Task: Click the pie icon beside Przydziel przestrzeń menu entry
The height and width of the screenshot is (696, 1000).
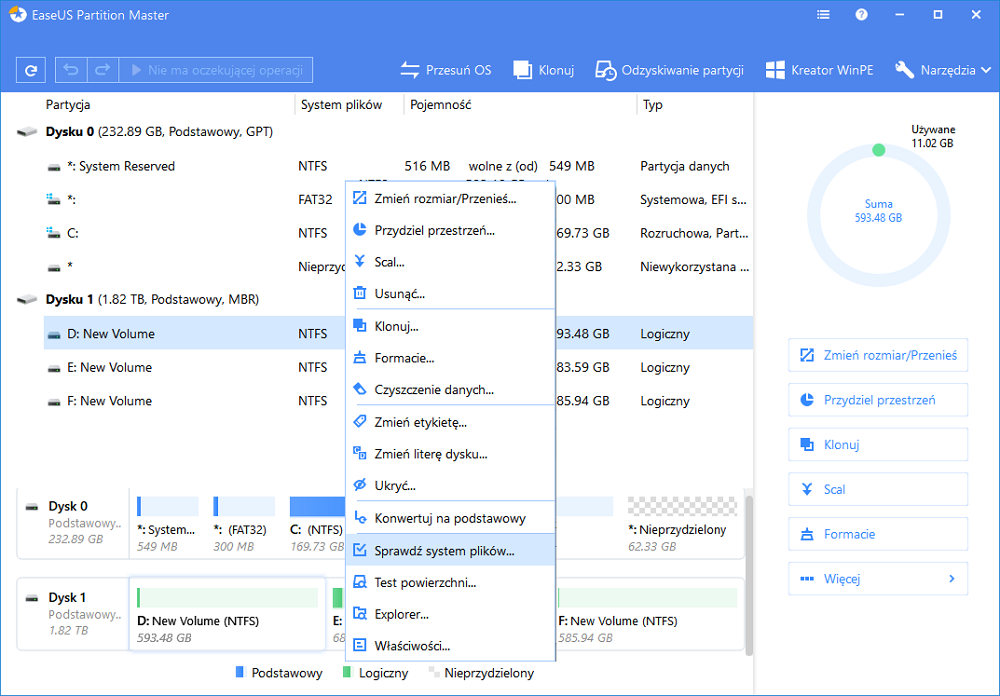Action: (360, 230)
